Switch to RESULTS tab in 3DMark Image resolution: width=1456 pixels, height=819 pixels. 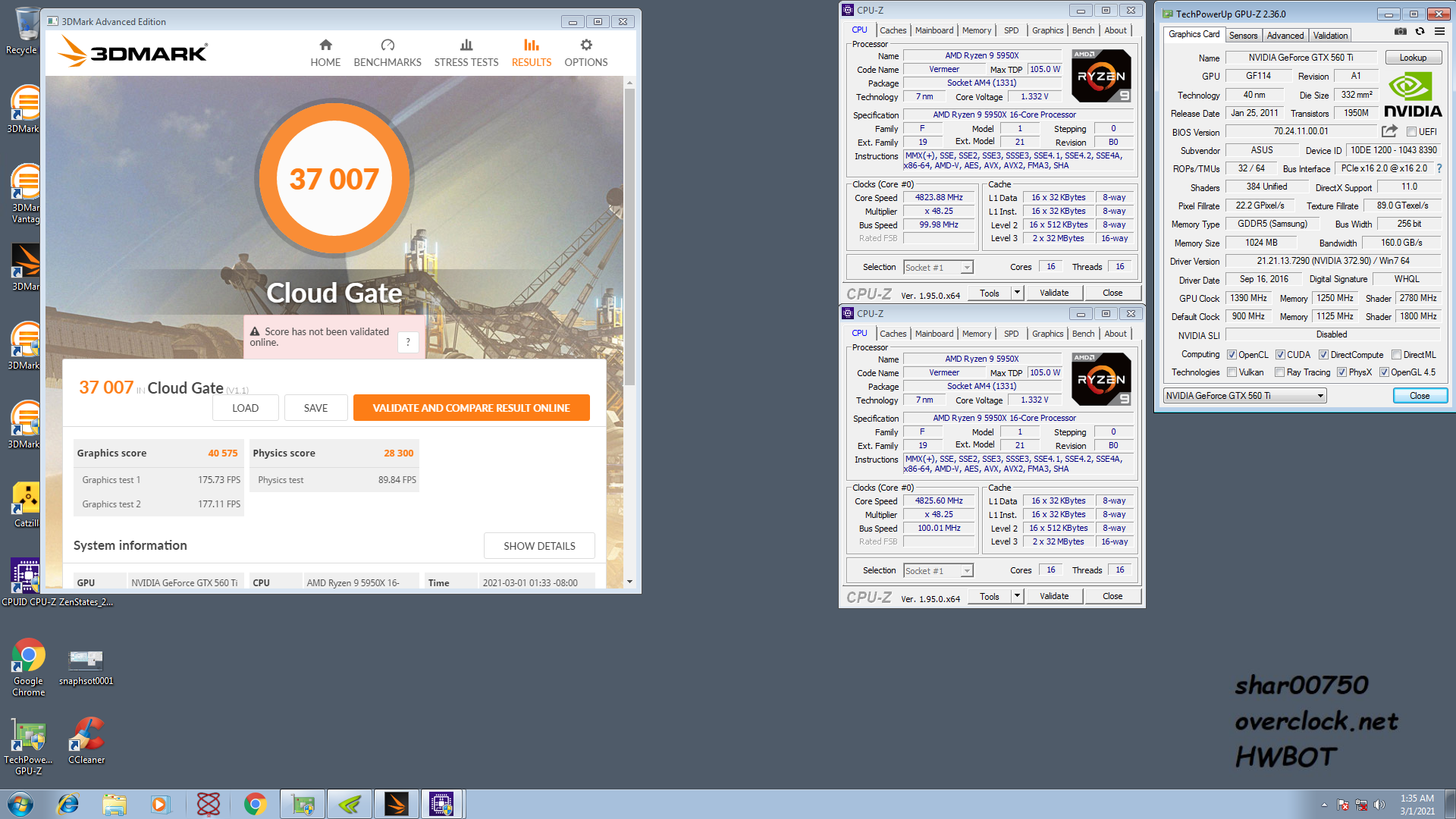click(531, 52)
